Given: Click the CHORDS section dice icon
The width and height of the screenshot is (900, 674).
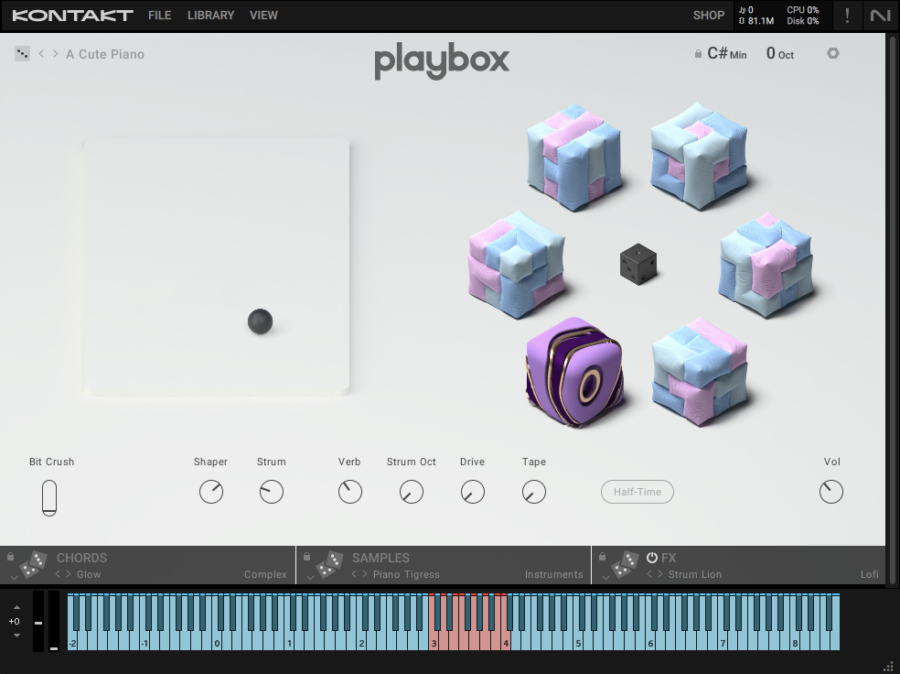Looking at the screenshot, I should pos(31,564).
